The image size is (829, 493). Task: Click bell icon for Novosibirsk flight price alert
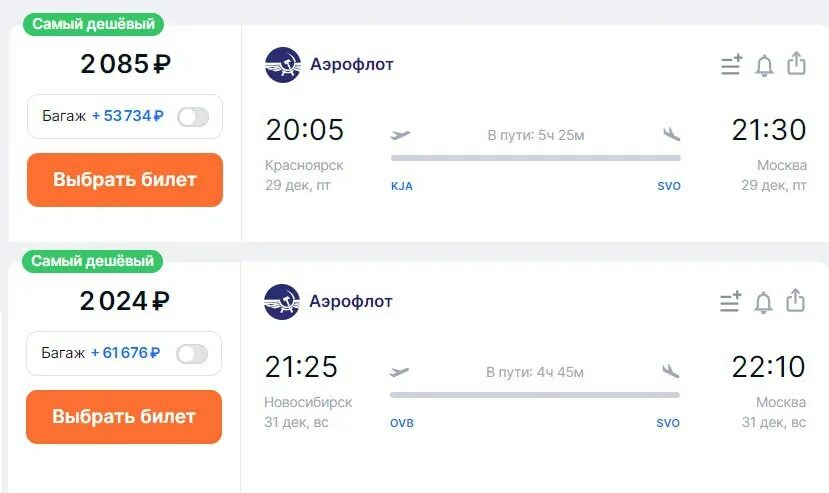coord(763,301)
